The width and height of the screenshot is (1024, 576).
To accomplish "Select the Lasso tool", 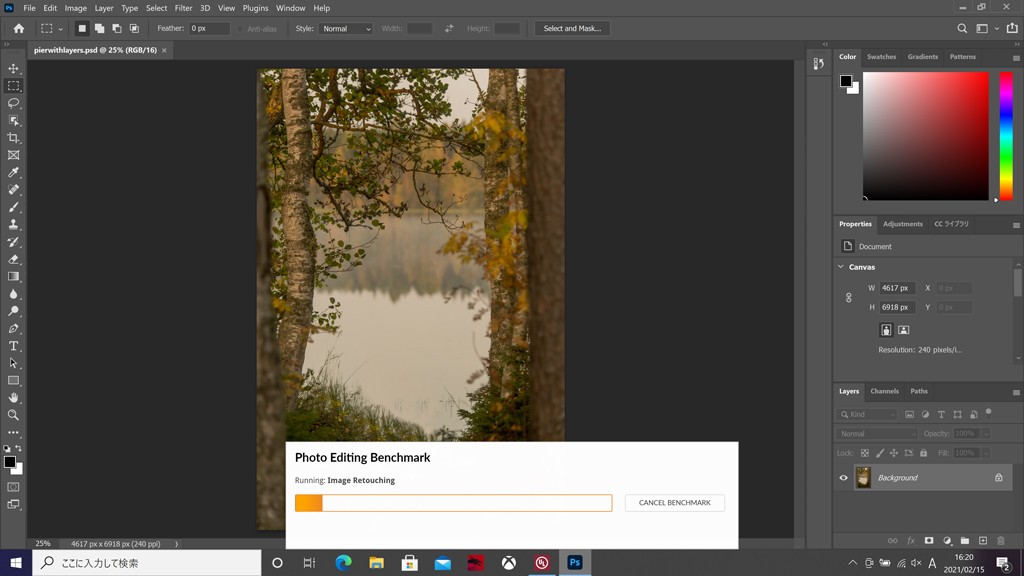I will click(x=14, y=103).
